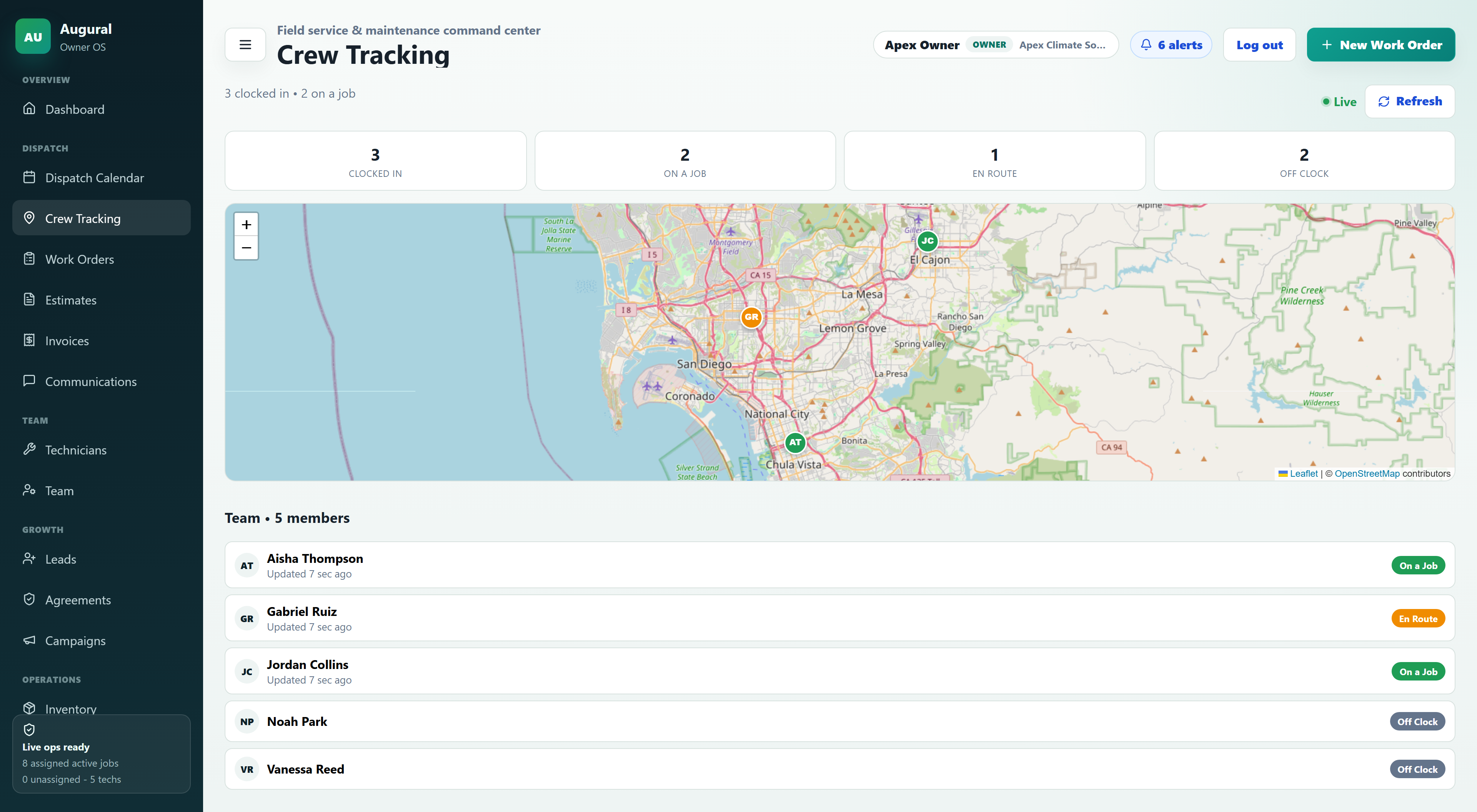Open the 6 alerts notifications
This screenshot has width=1477, height=812.
tap(1171, 45)
